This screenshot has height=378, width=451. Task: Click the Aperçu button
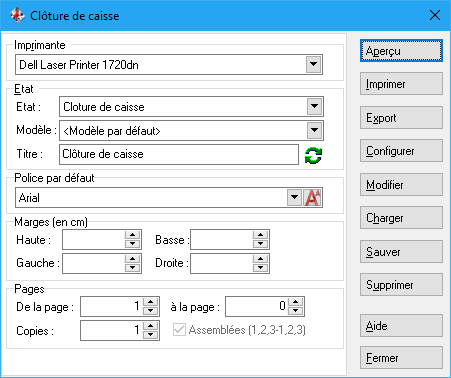point(401,51)
